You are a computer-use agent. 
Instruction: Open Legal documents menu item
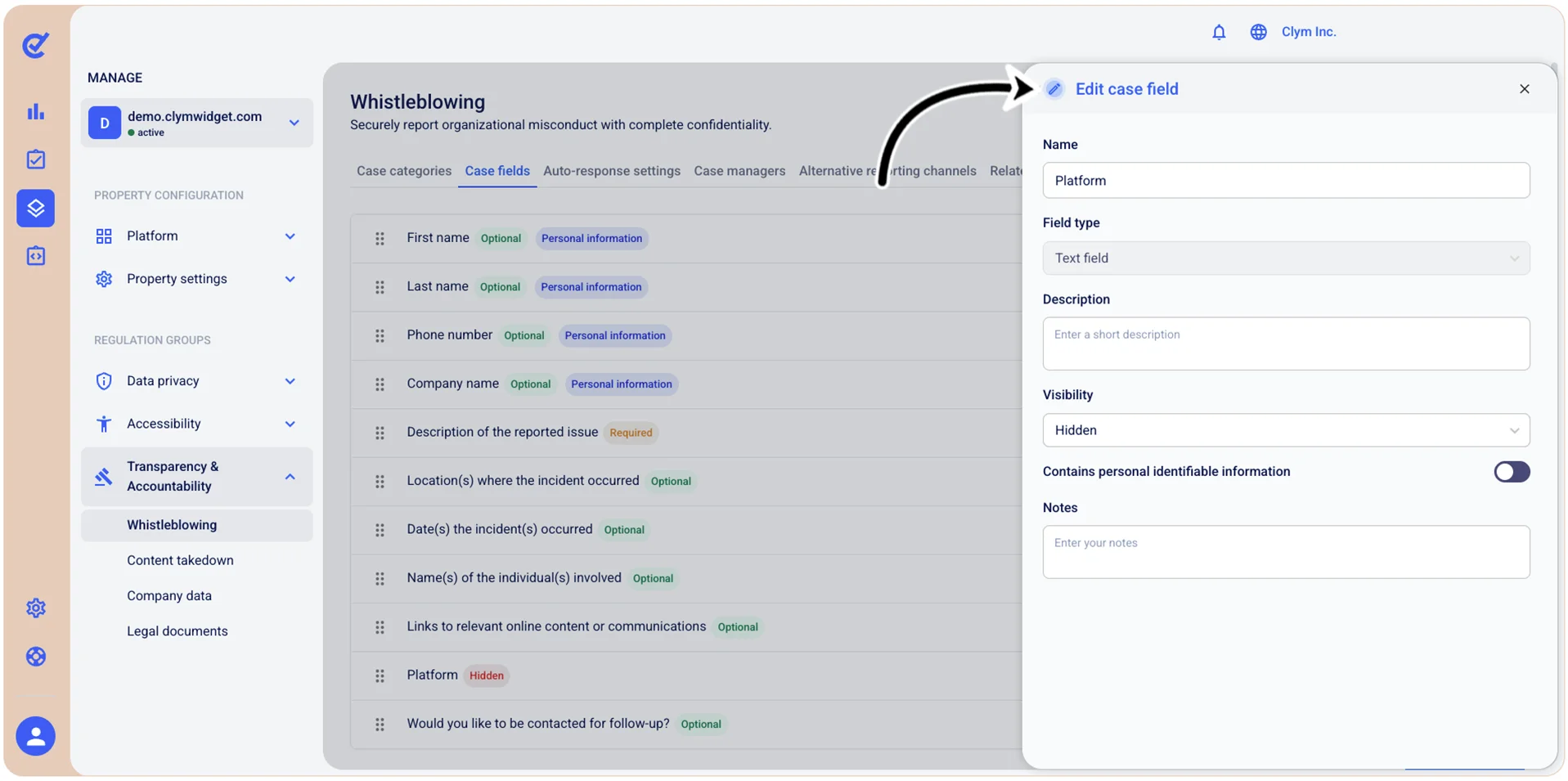pos(177,631)
